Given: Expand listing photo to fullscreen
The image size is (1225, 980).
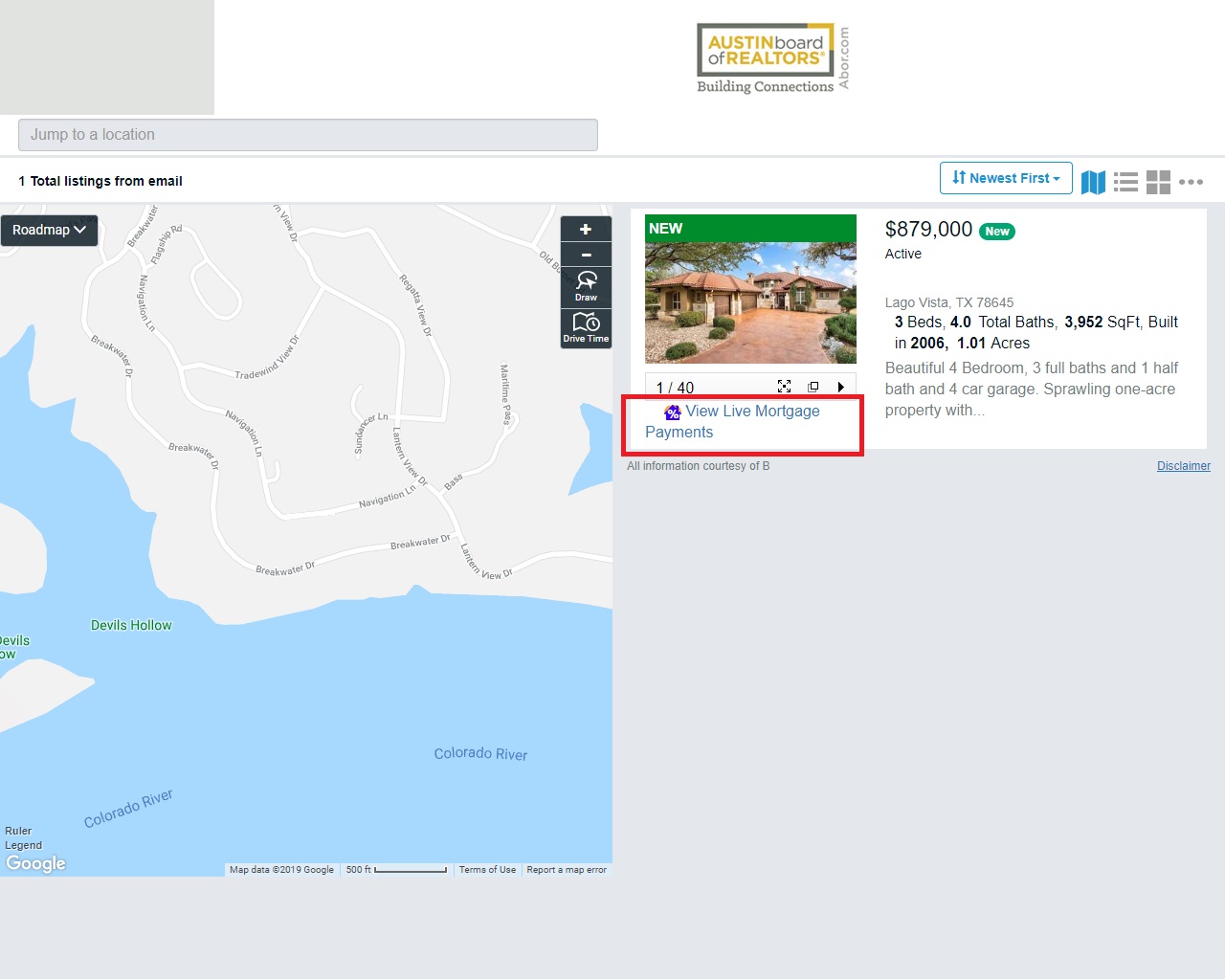Looking at the screenshot, I should point(784,387).
